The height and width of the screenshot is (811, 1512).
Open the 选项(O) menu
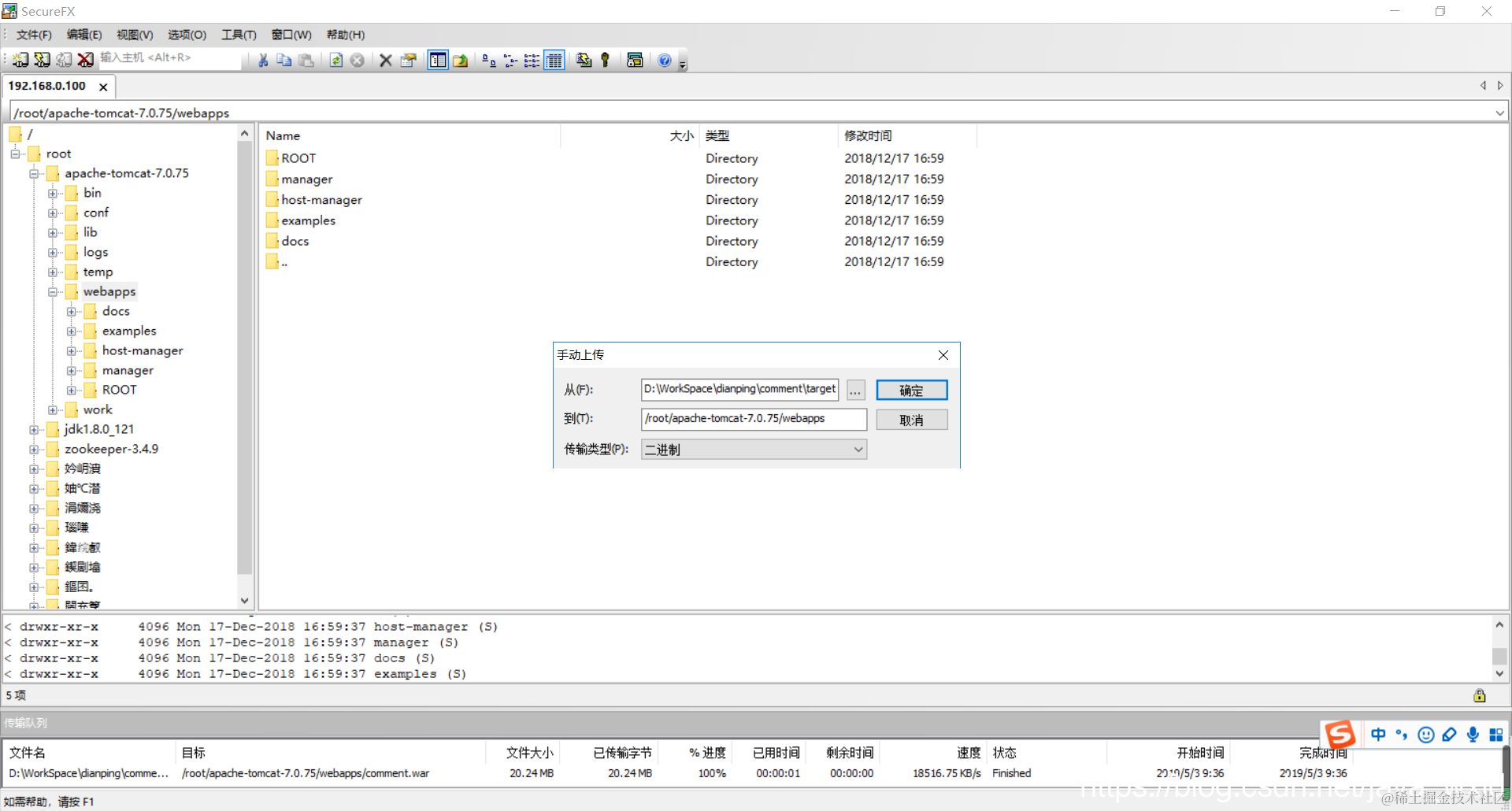pyautogui.click(x=187, y=35)
